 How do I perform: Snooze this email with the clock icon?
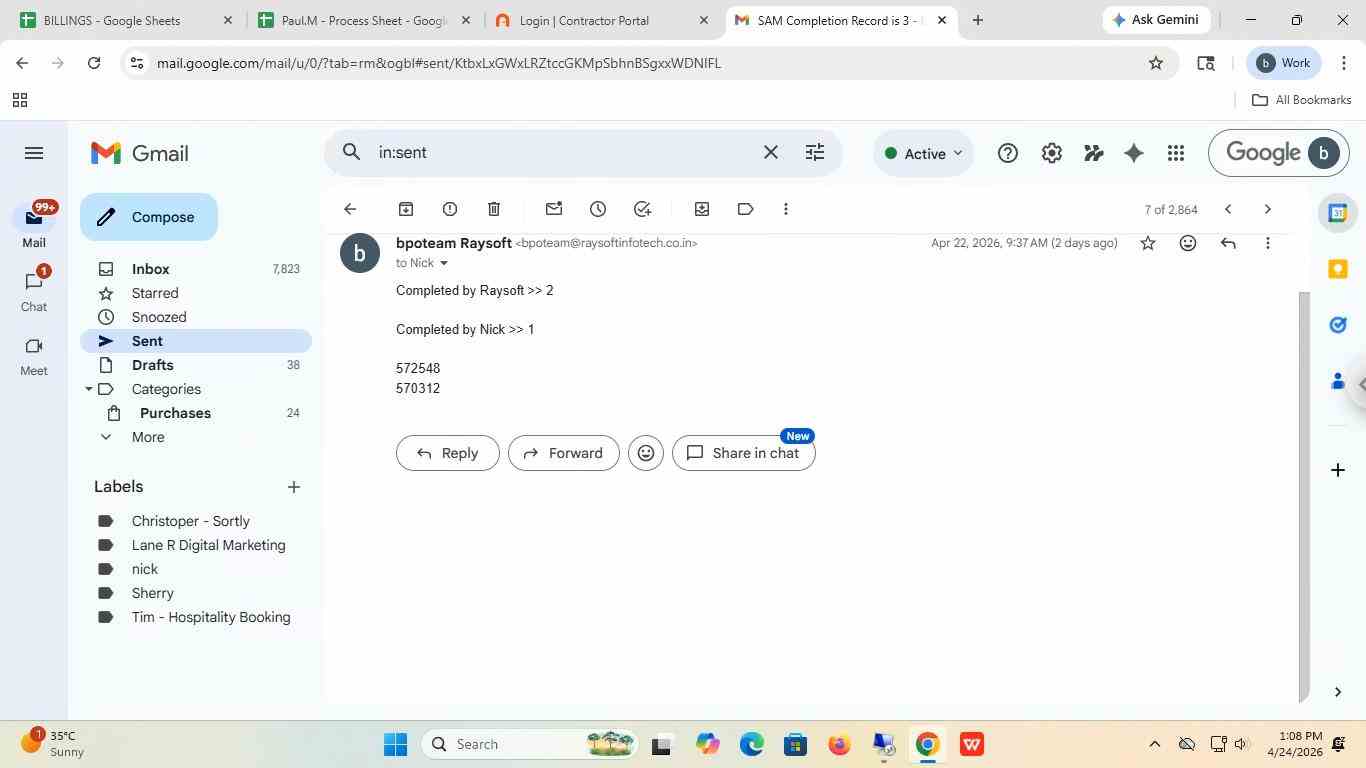tap(598, 209)
